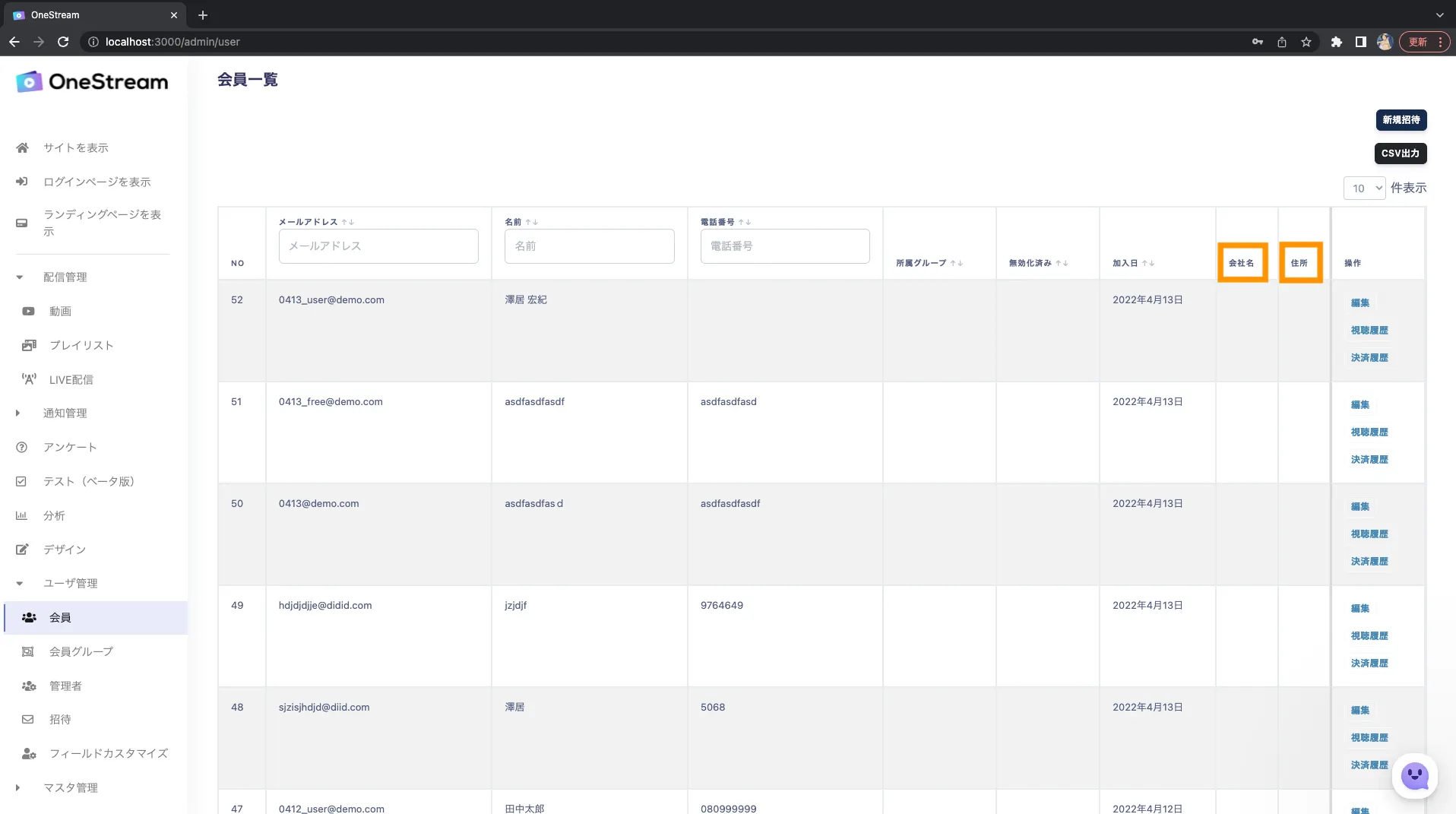The image size is (1456, 814).
Task: Collapse the 配信管理 section
Action: coord(20,277)
